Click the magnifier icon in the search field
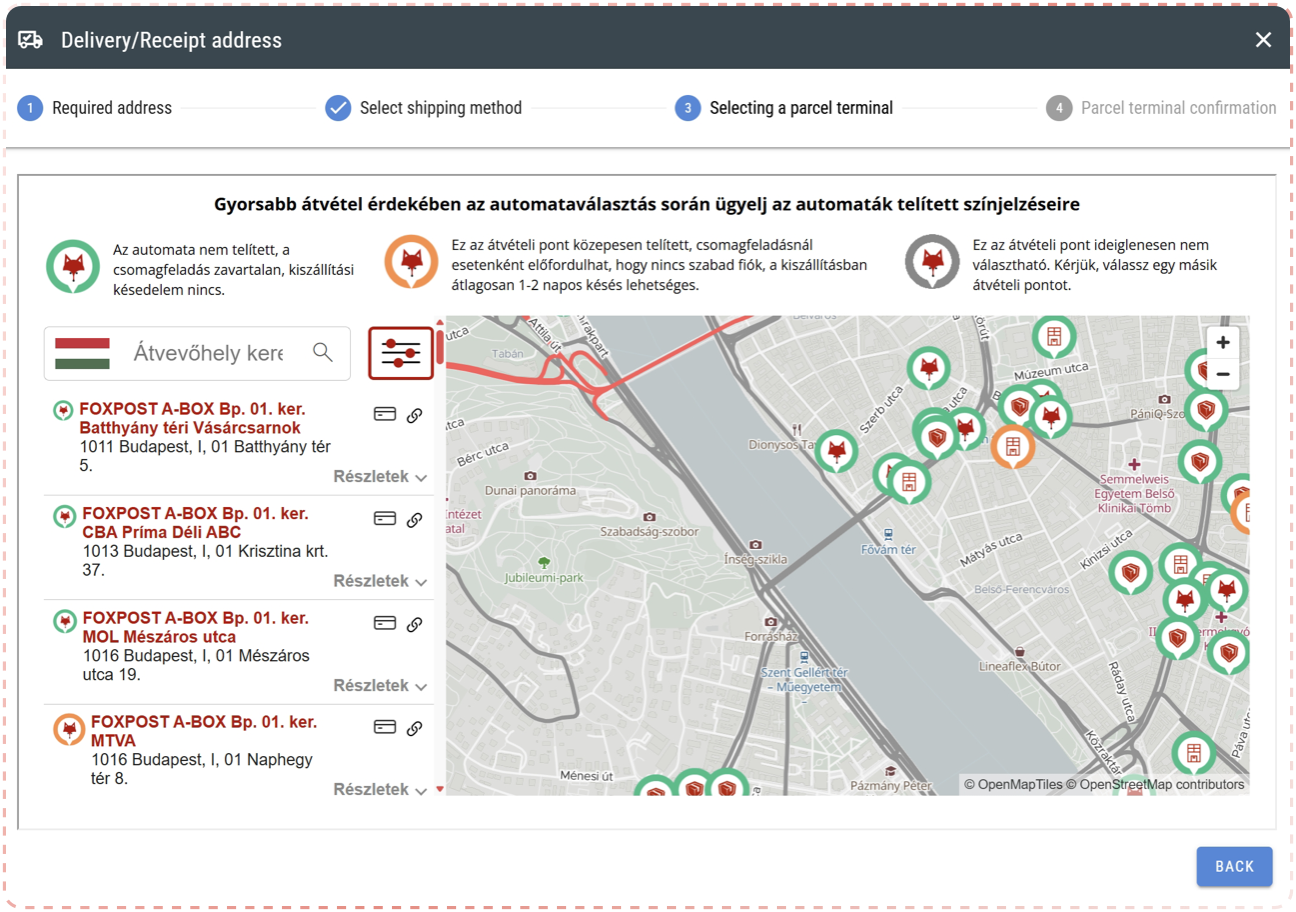The width and height of the screenshot is (1296, 912). click(x=322, y=352)
